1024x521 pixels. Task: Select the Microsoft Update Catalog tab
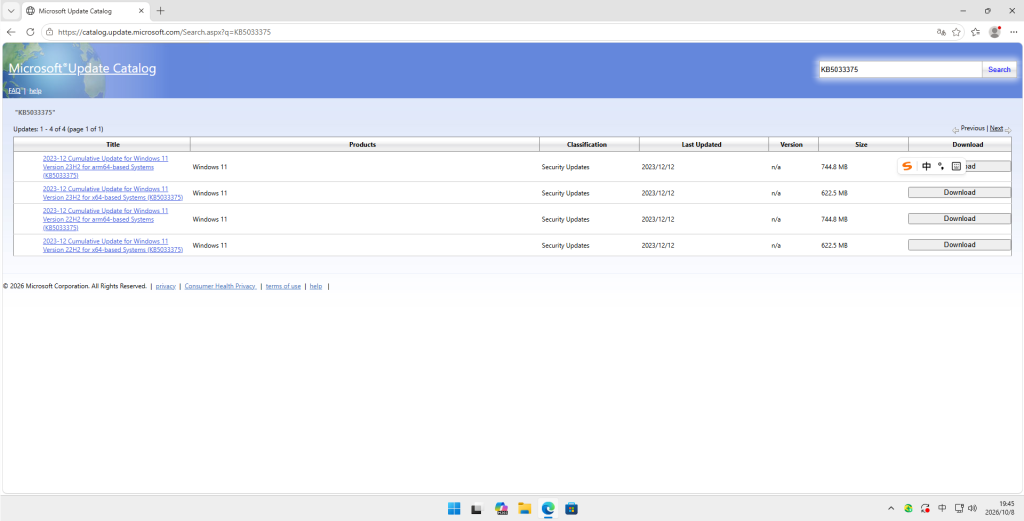(85, 11)
